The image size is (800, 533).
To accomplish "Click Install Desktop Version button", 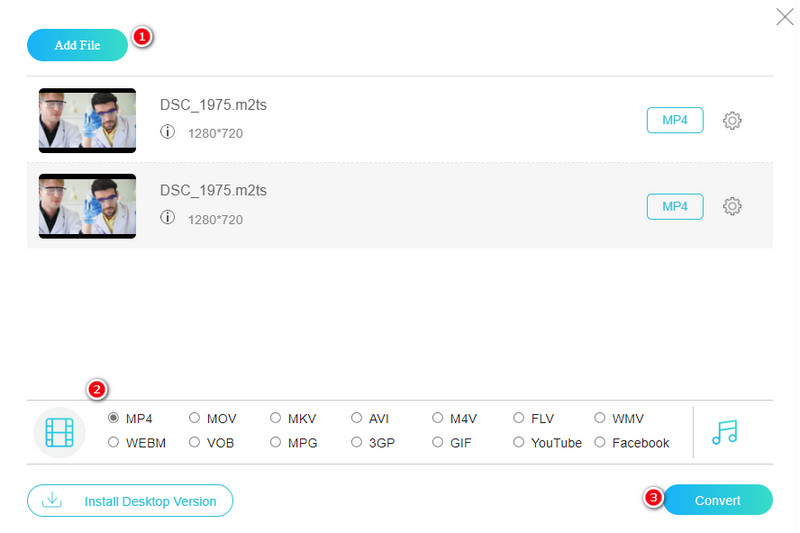I will (x=130, y=500).
